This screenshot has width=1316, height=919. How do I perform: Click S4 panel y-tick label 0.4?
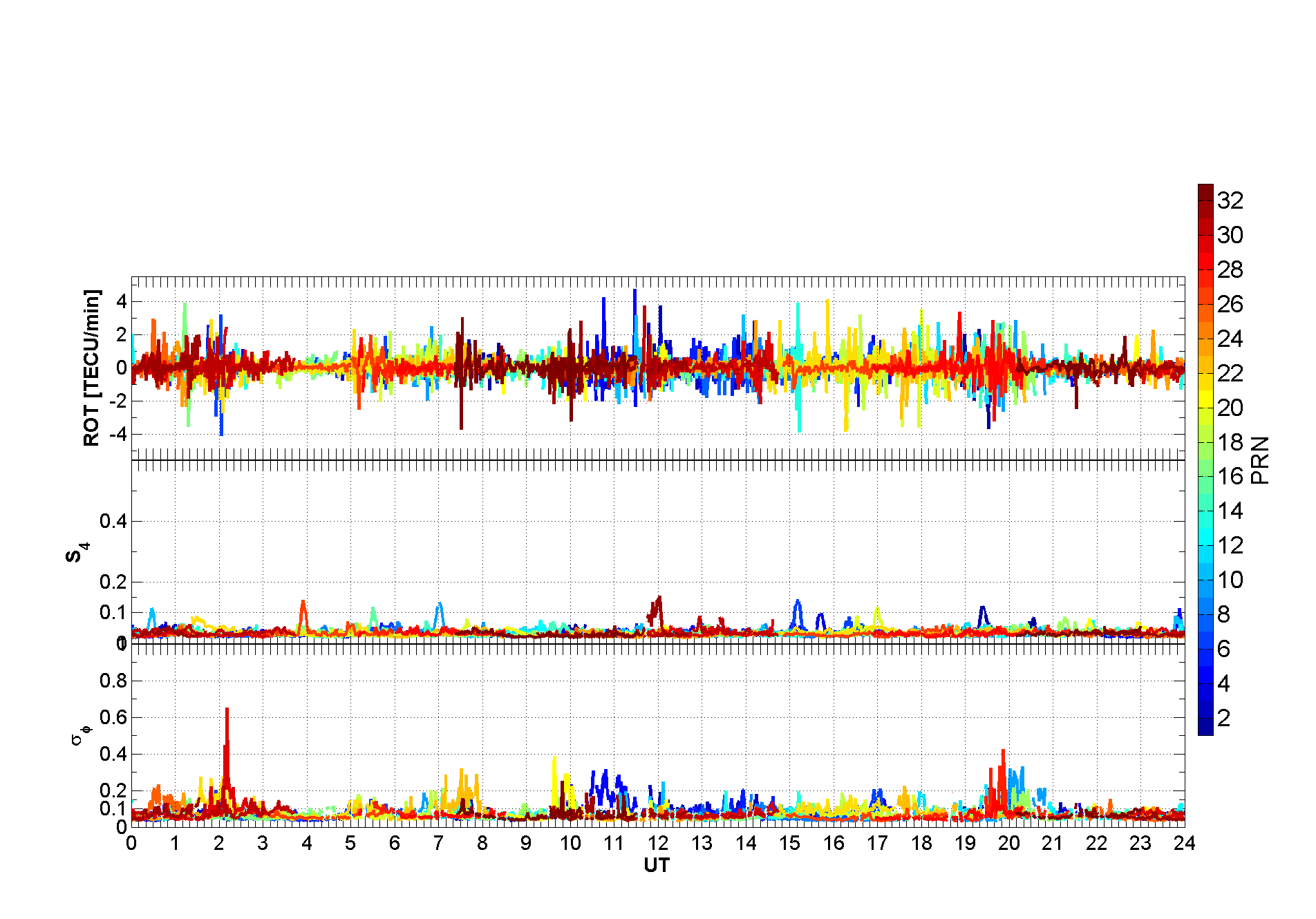pyautogui.click(x=113, y=521)
